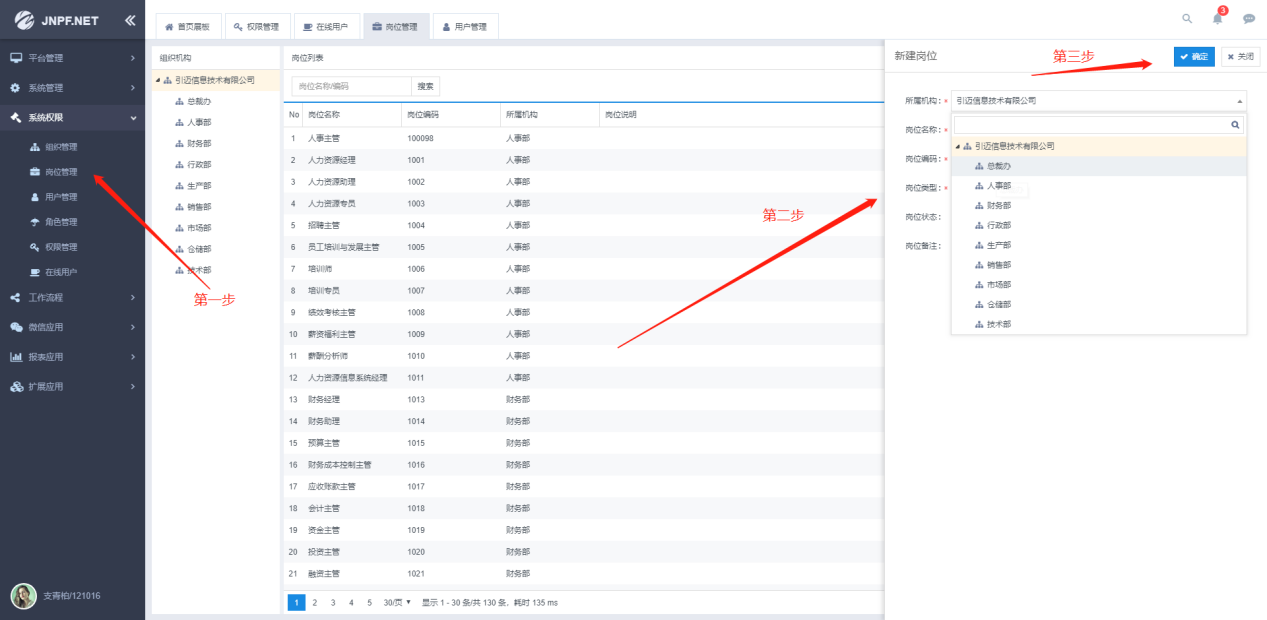
Task: Click the 财务成本控制主管 cell
Action: click(340, 465)
